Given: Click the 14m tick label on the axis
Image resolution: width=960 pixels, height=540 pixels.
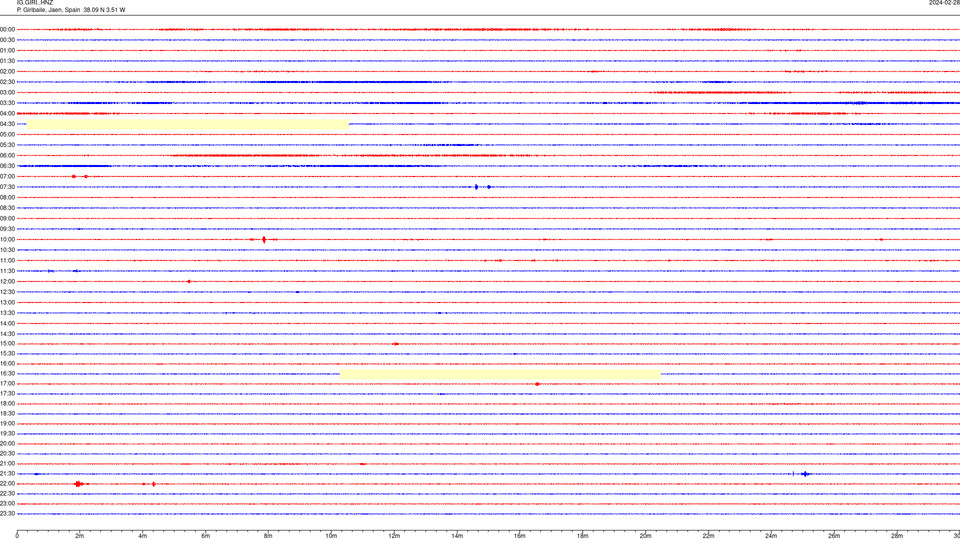Looking at the screenshot, I should point(457,536).
